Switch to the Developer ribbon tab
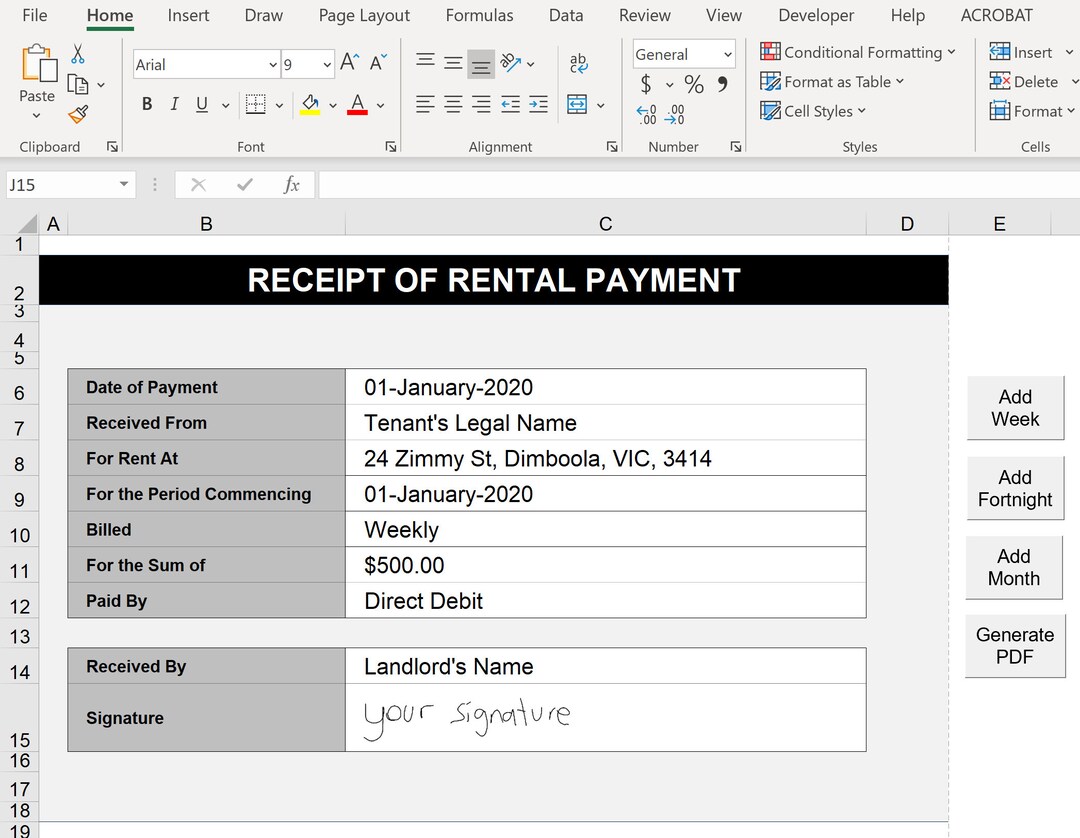This screenshot has width=1080, height=838. [x=815, y=15]
